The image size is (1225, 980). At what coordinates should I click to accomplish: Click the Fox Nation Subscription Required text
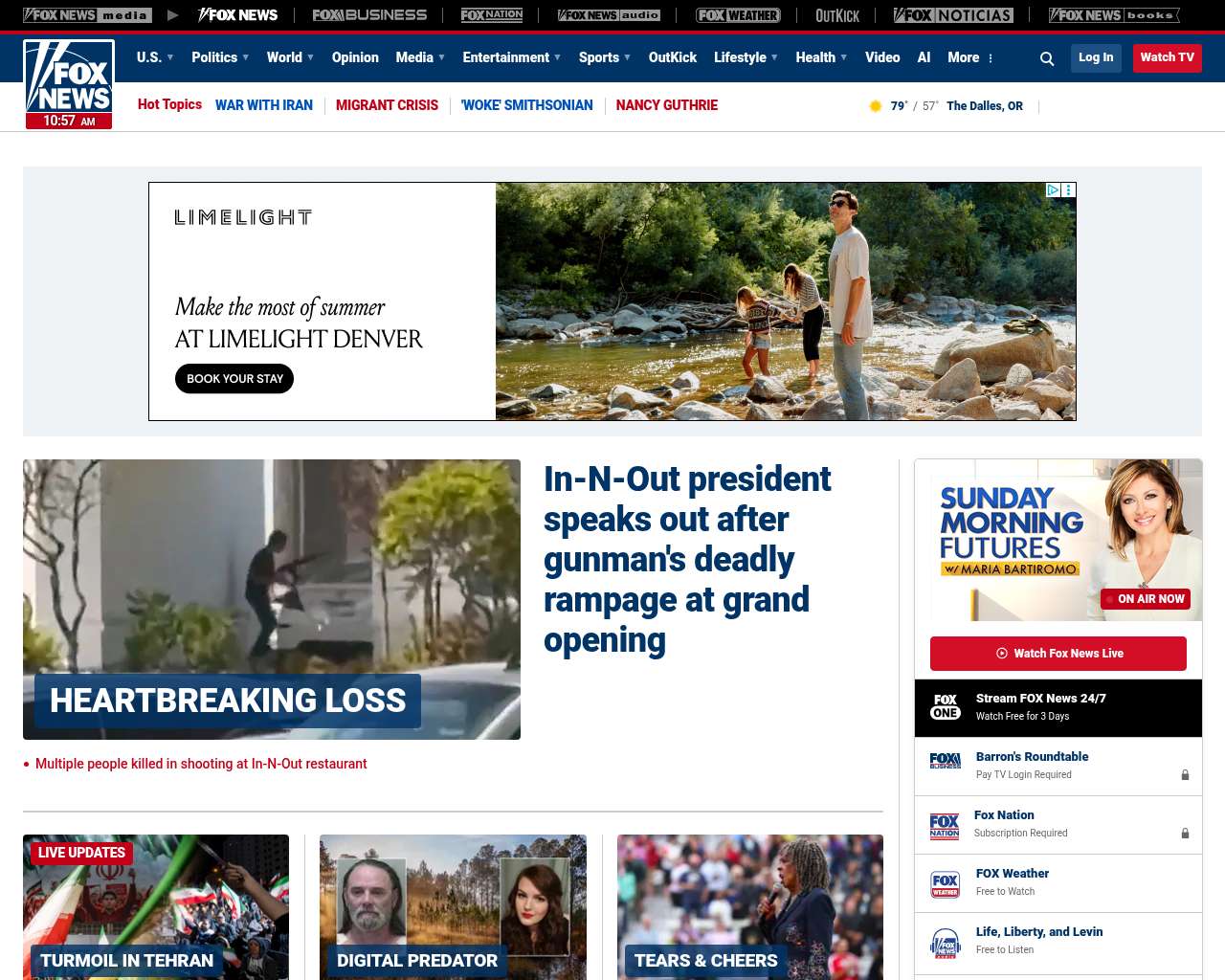(1021, 834)
